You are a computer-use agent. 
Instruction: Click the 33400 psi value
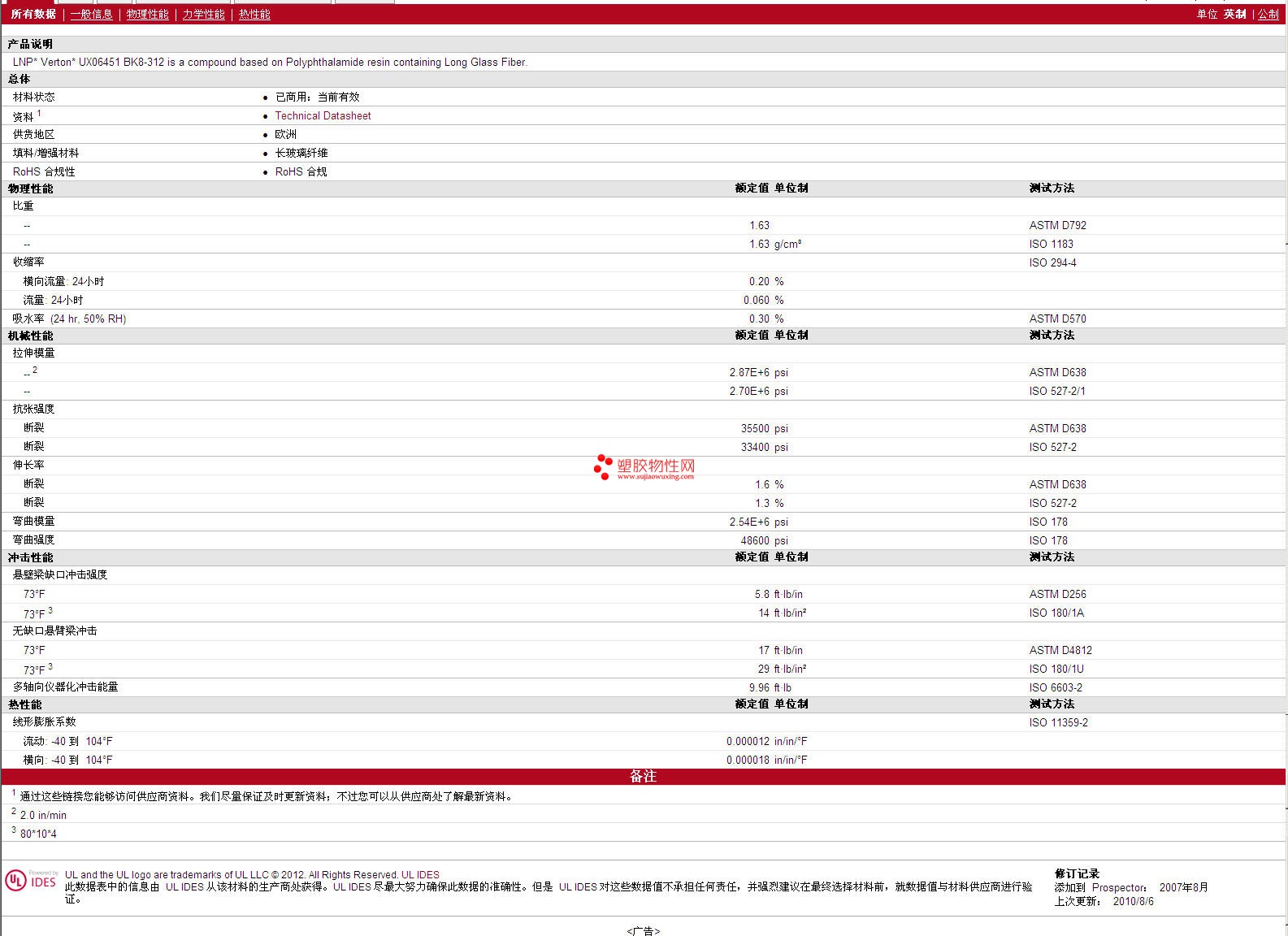tap(764, 447)
